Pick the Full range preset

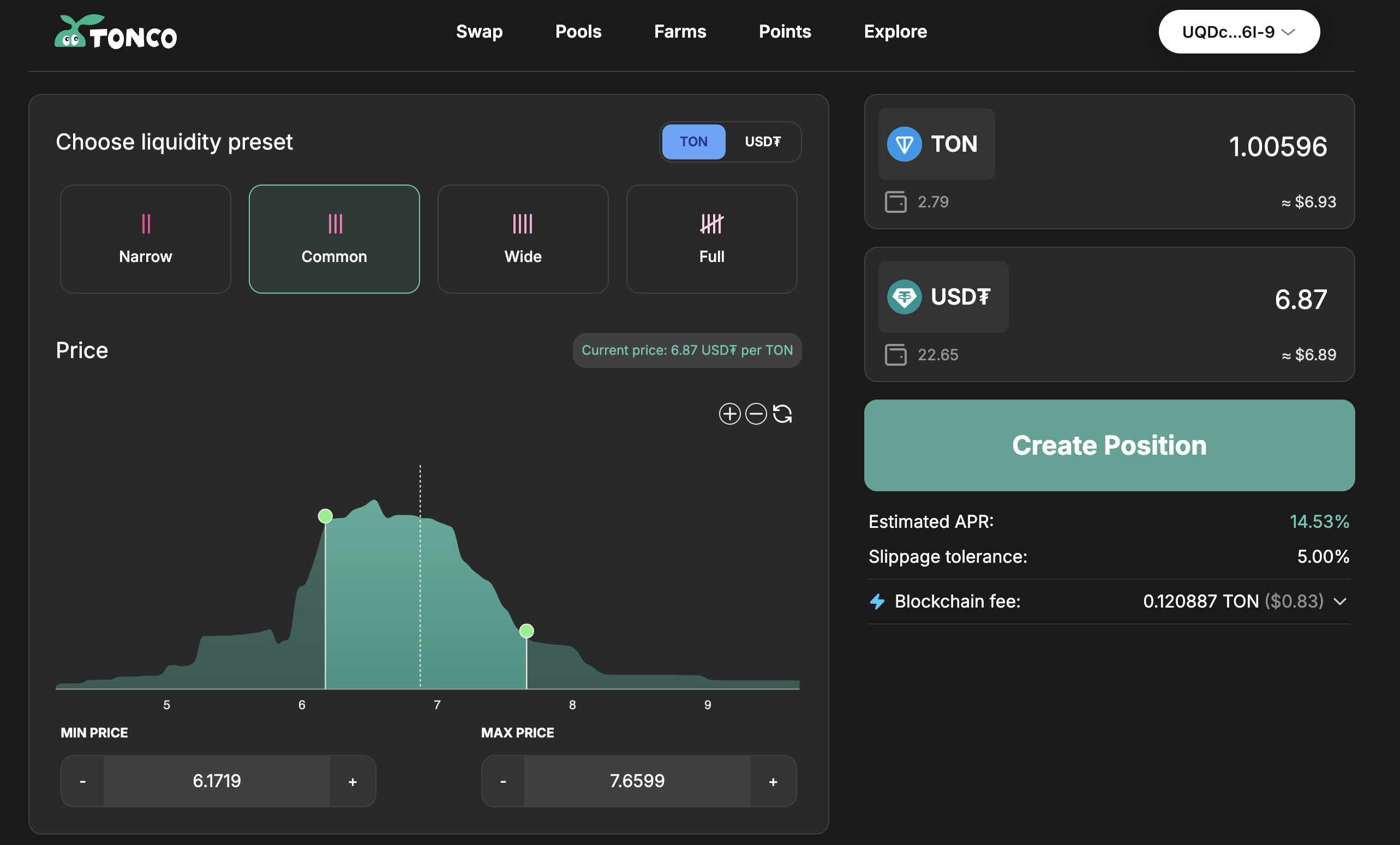(711, 239)
